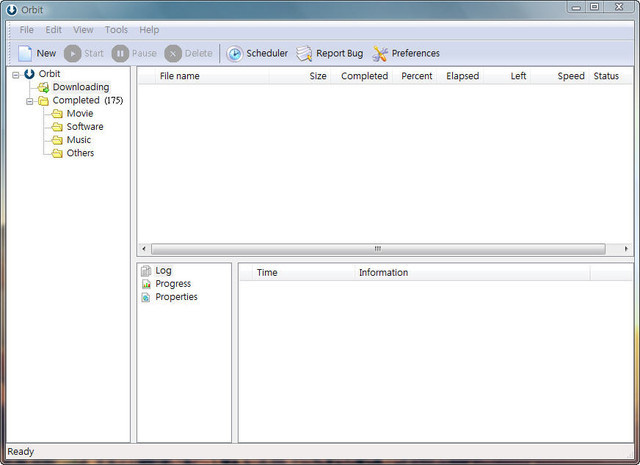Image resolution: width=640 pixels, height=465 pixels.
Task: Click the Information column header
Action: [472, 273]
